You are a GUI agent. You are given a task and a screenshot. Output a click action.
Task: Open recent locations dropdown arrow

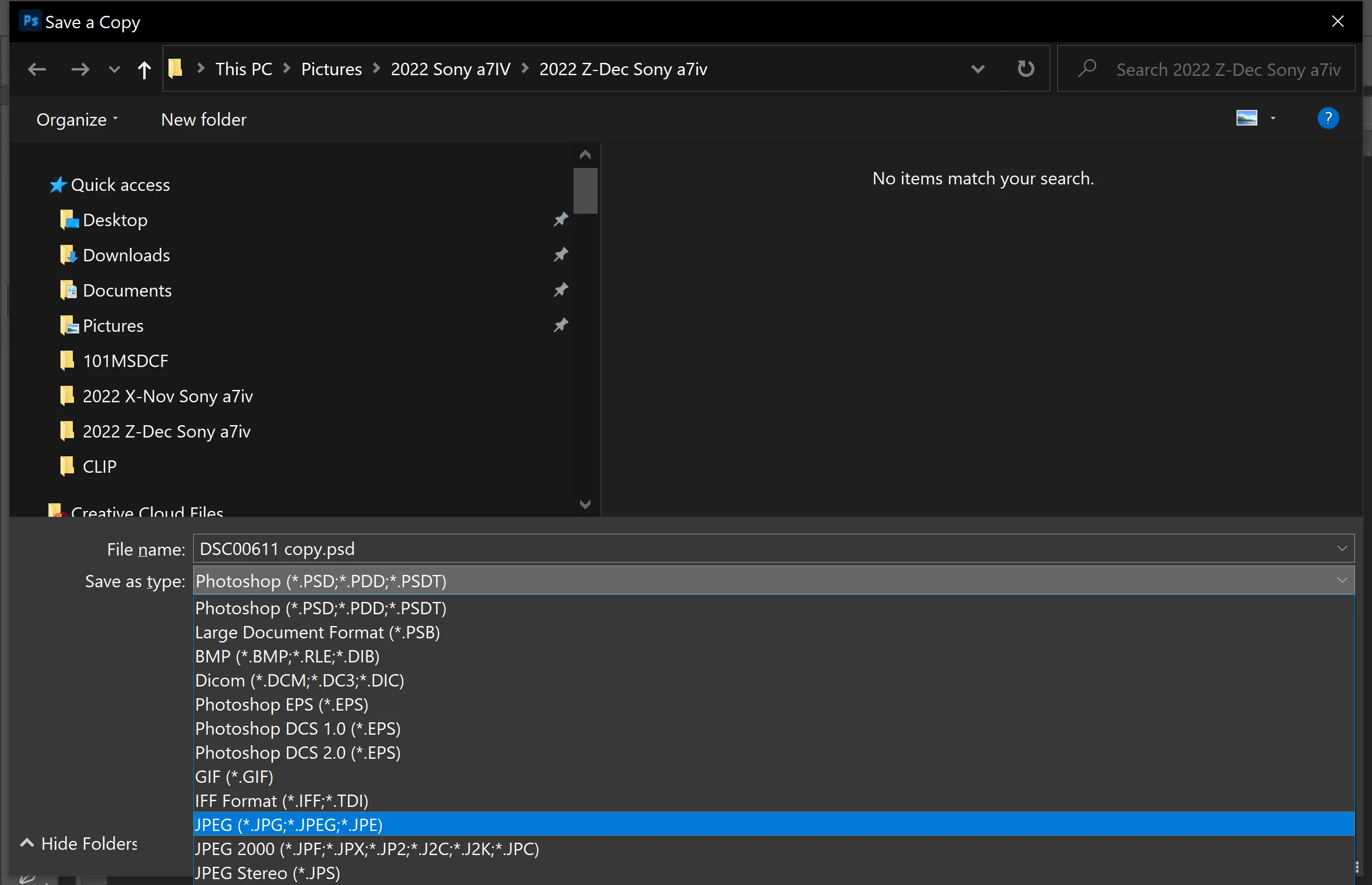pyautogui.click(x=114, y=69)
